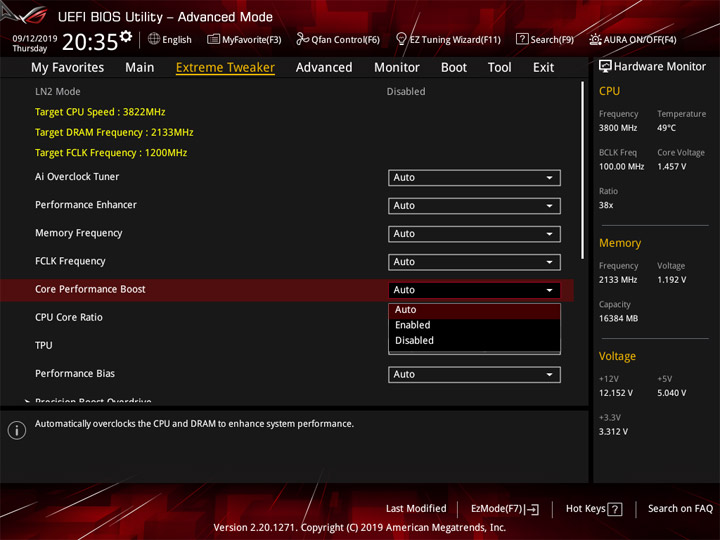The image size is (720, 540).
Task: Click Search on FAQ
Action: (x=680, y=509)
